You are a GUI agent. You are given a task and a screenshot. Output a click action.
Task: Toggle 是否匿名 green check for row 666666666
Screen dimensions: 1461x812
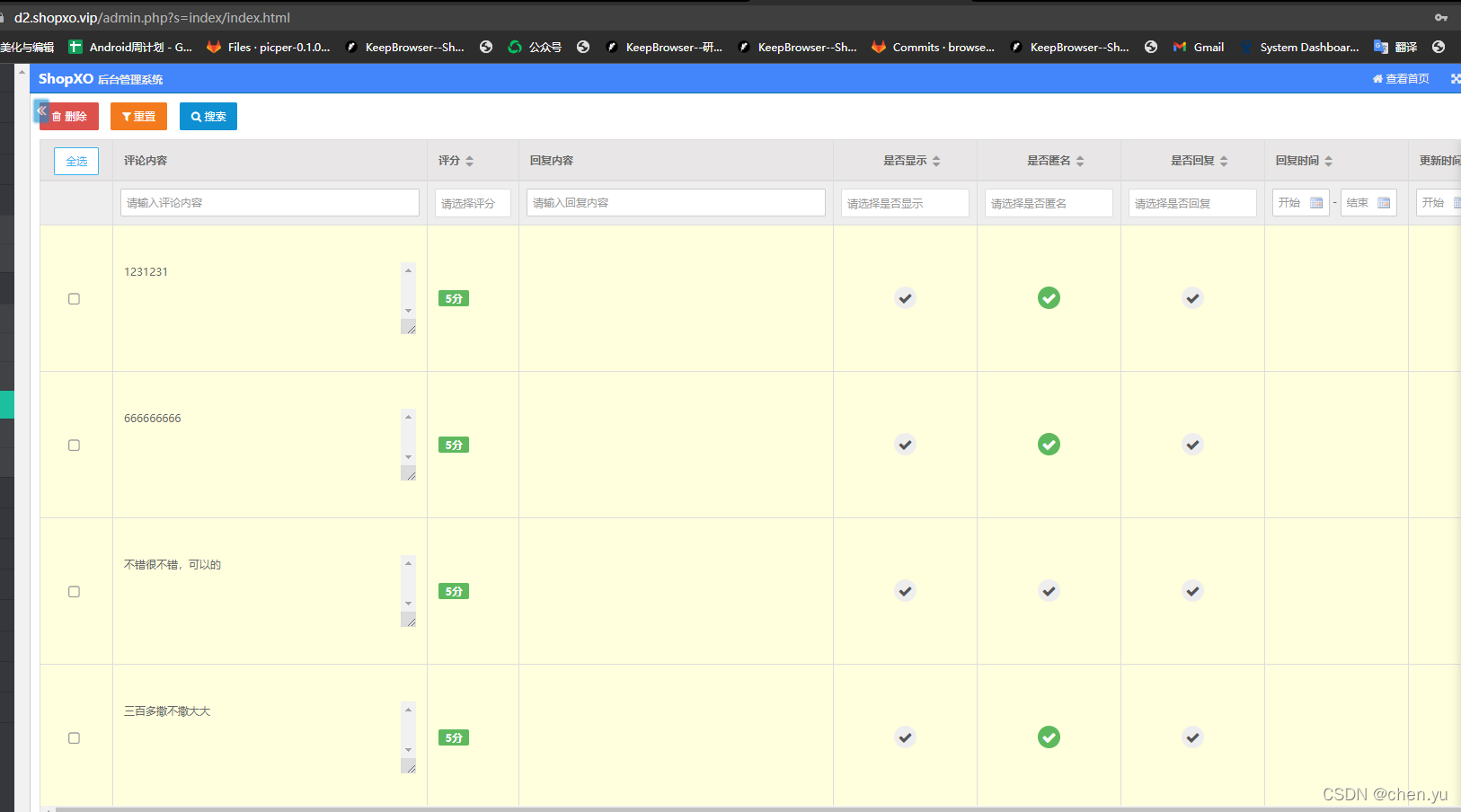tap(1049, 445)
